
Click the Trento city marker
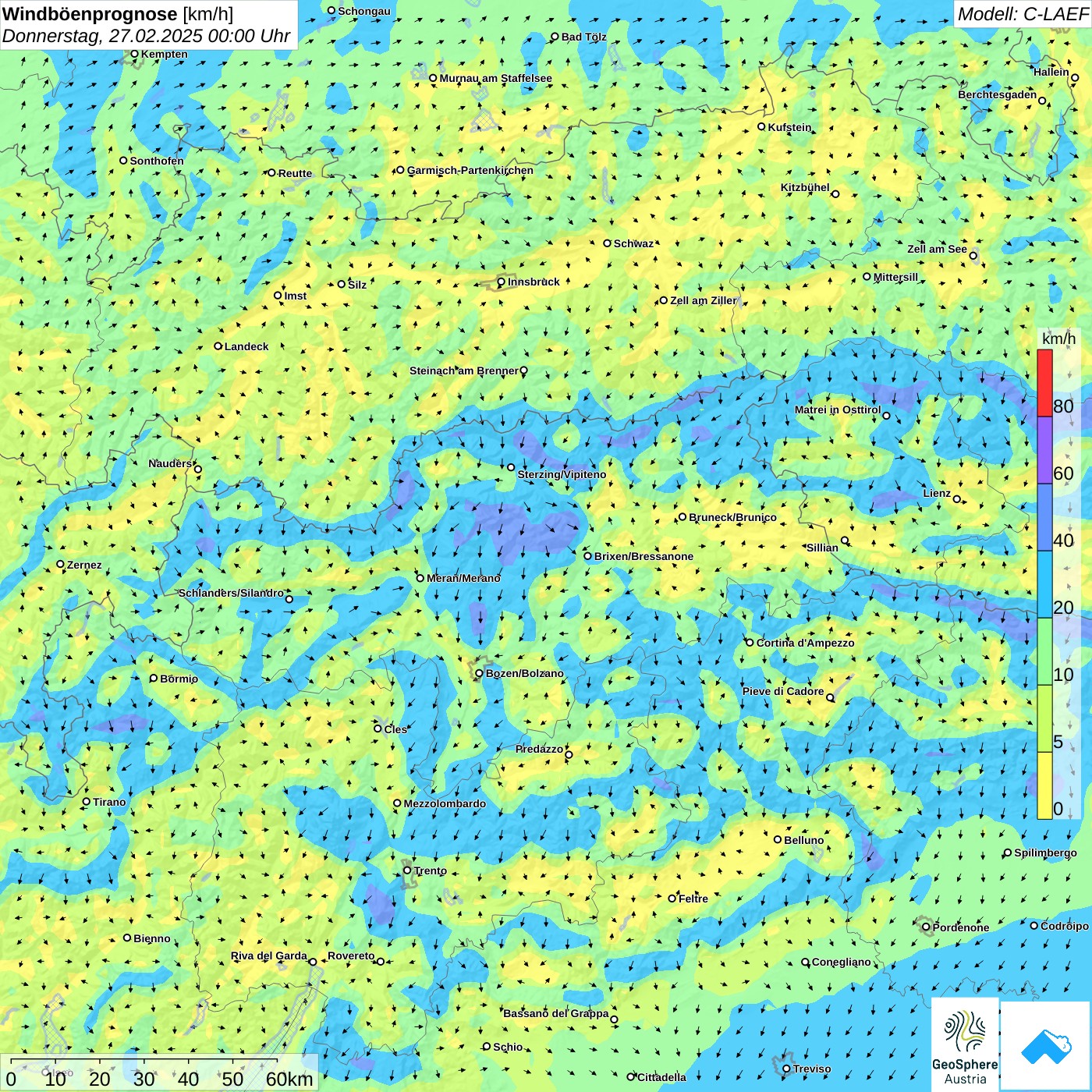(x=407, y=870)
